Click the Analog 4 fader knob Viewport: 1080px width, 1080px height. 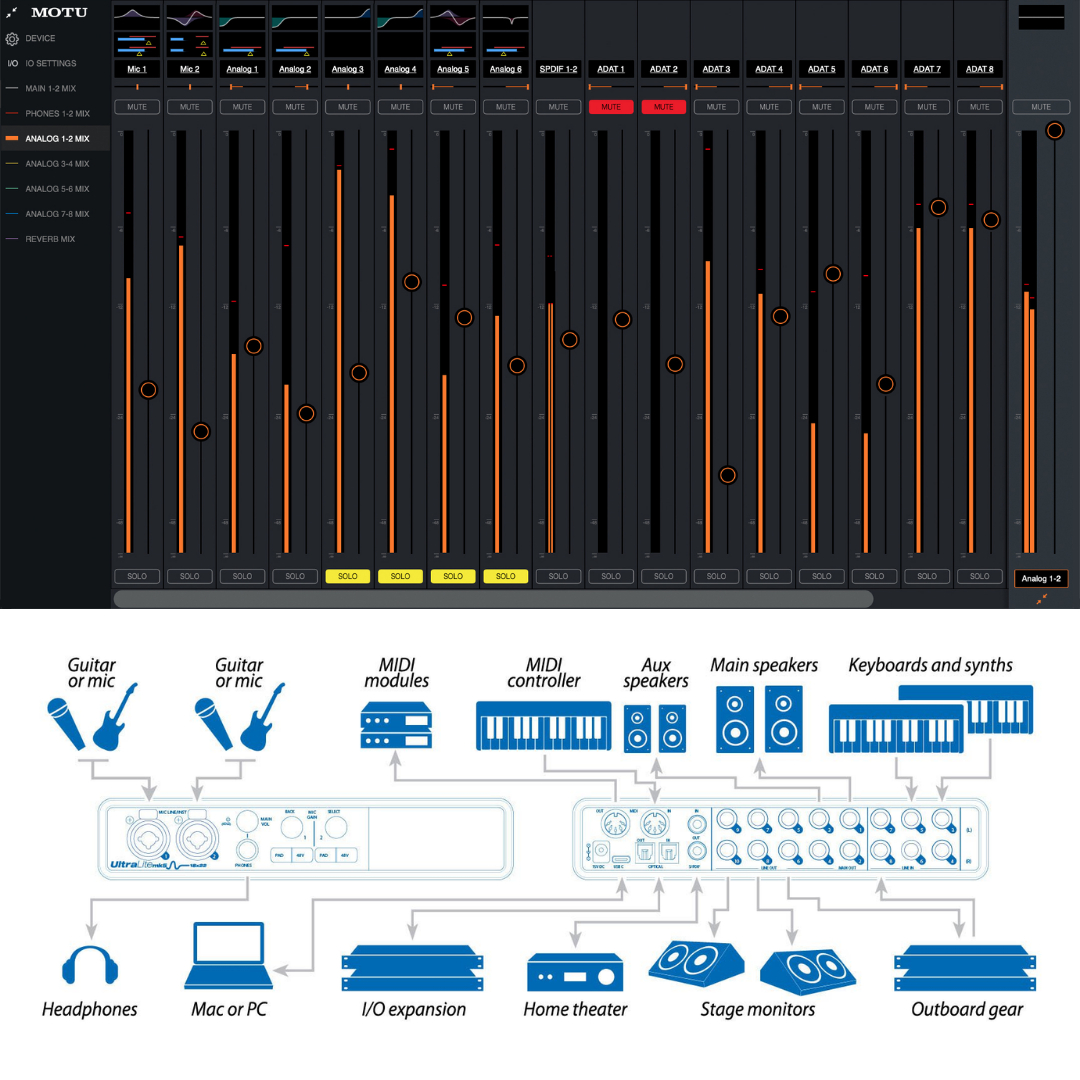point(412,282)
